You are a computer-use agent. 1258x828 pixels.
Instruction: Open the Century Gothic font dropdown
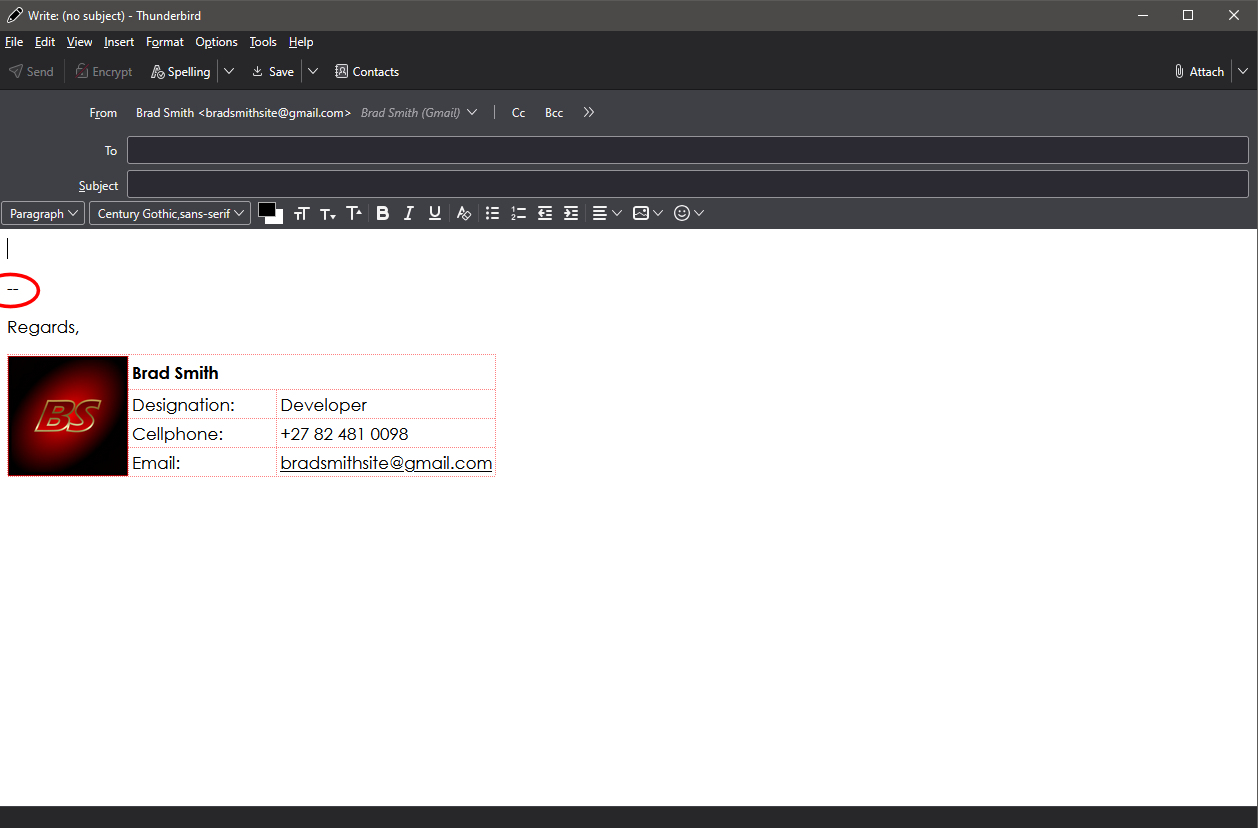pos(170,214)
